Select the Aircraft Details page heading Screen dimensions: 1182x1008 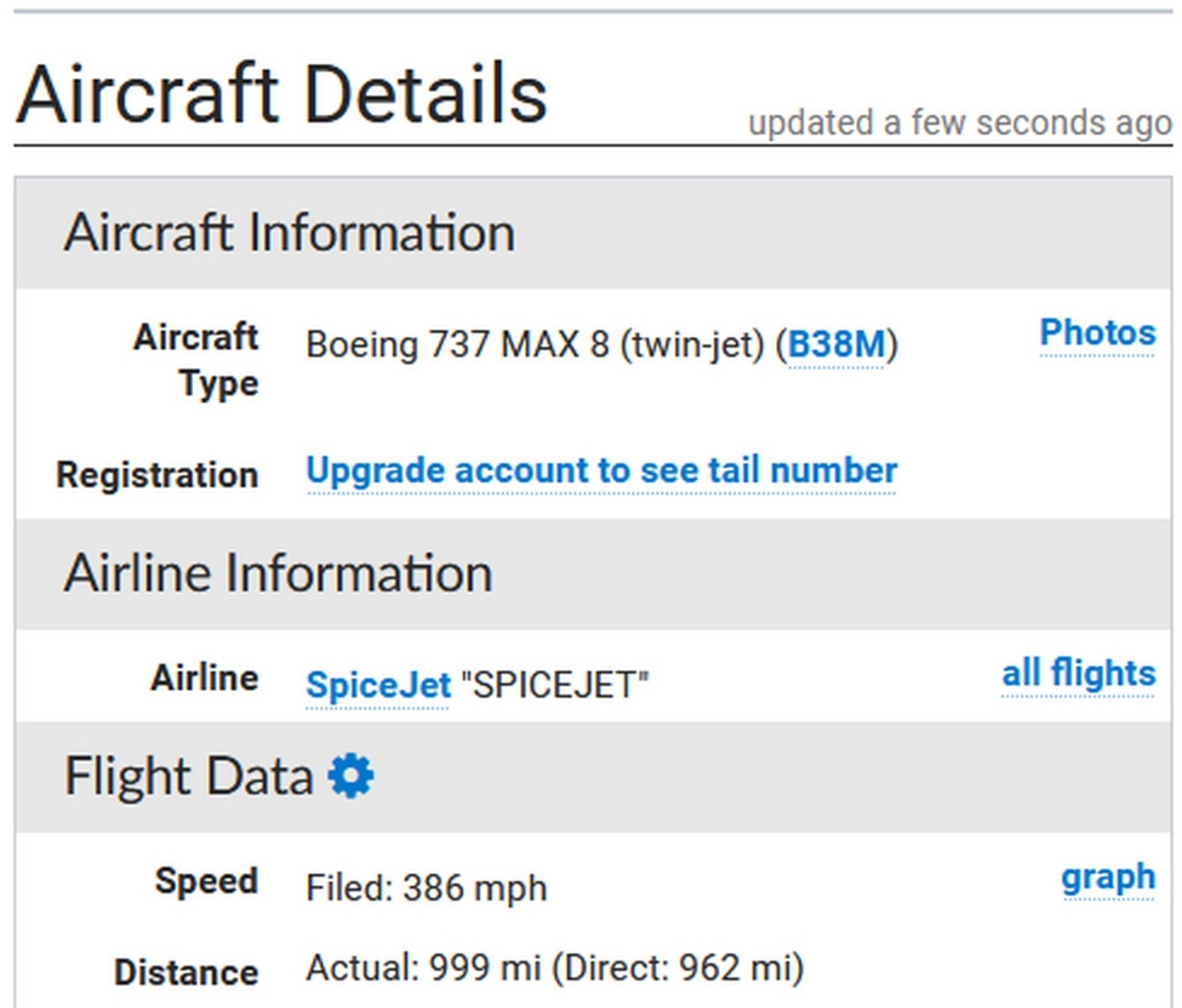pos(282,95)
